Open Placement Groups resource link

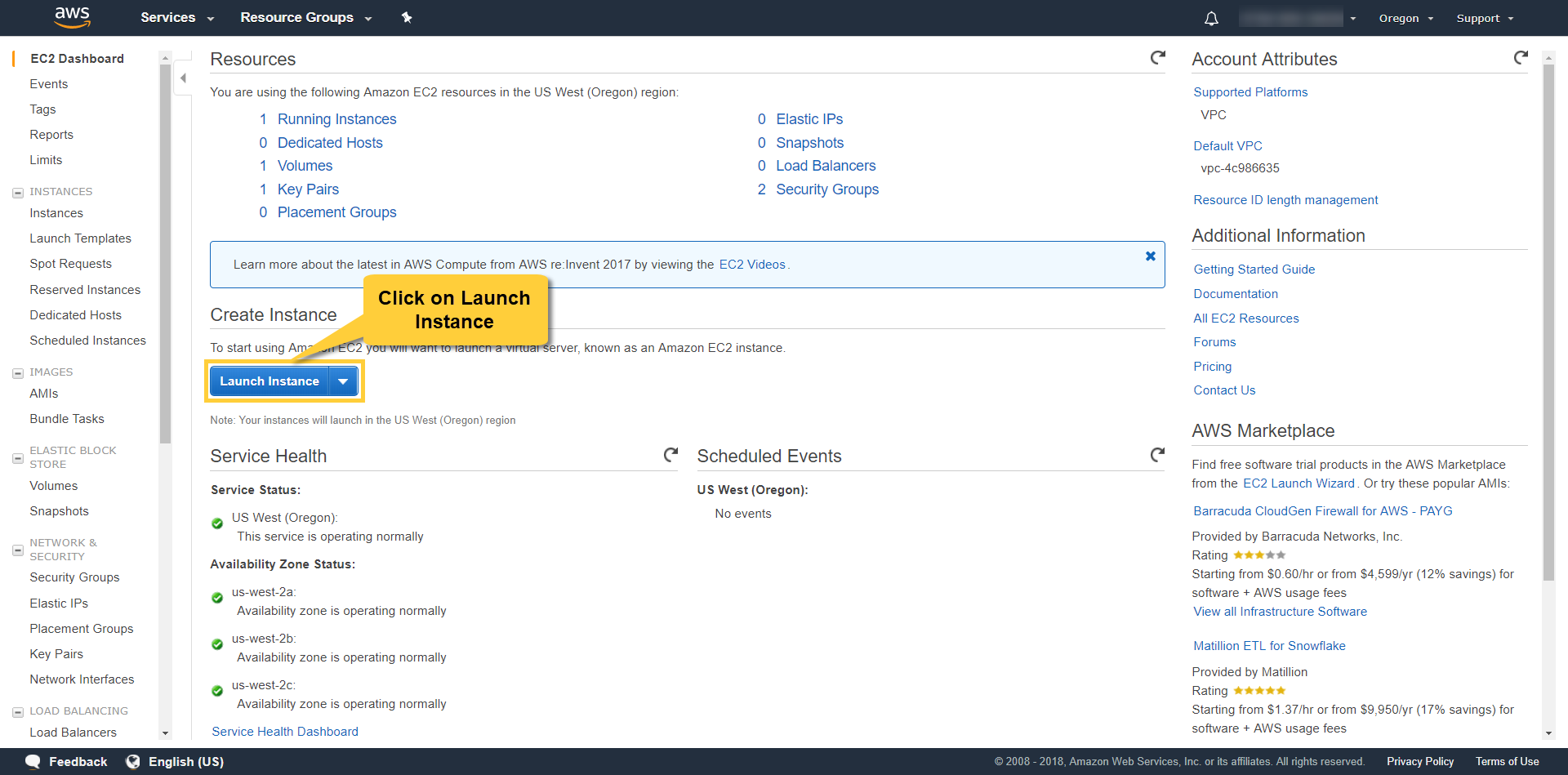(336, 212)
